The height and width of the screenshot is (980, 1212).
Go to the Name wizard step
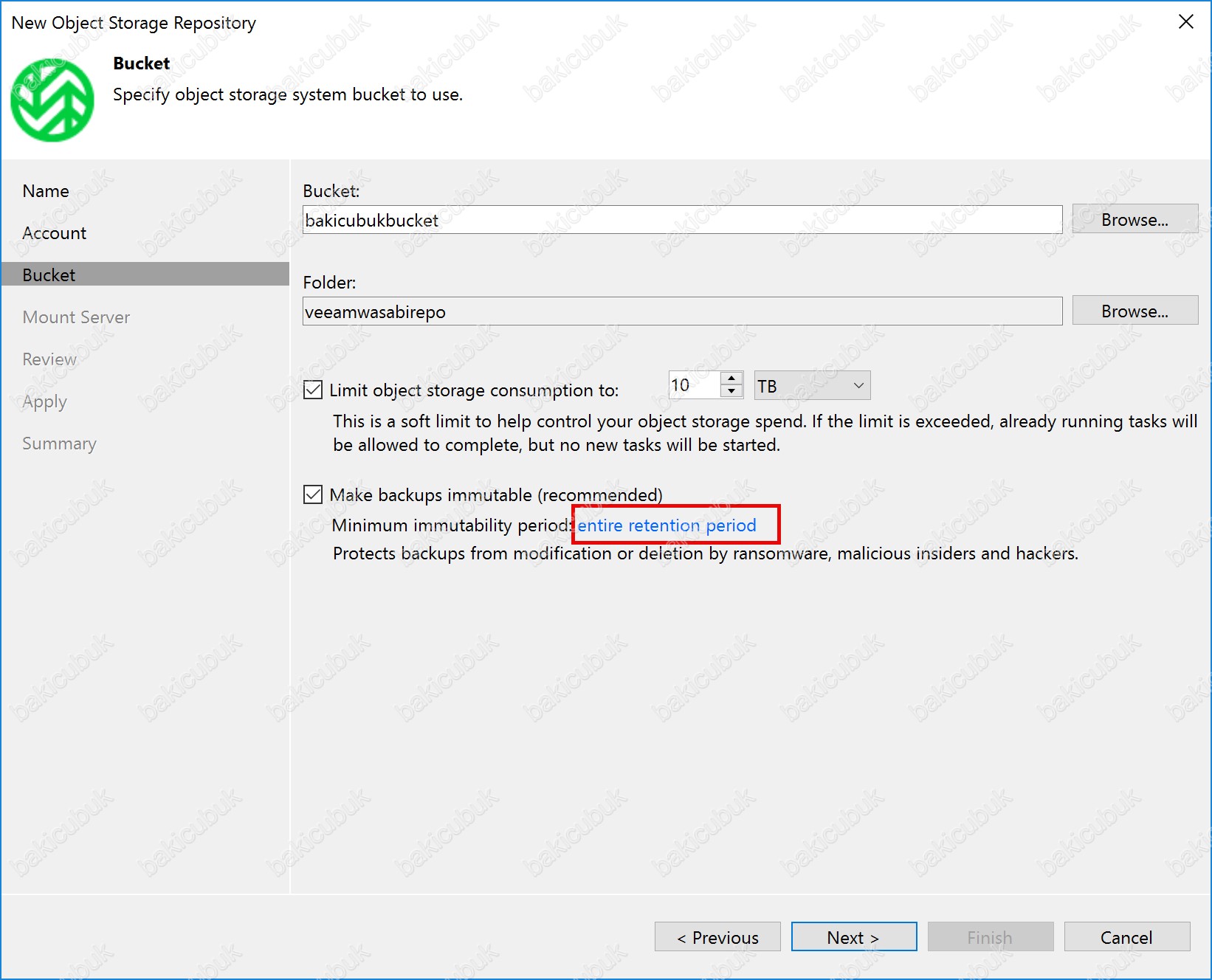coord(46,191)
